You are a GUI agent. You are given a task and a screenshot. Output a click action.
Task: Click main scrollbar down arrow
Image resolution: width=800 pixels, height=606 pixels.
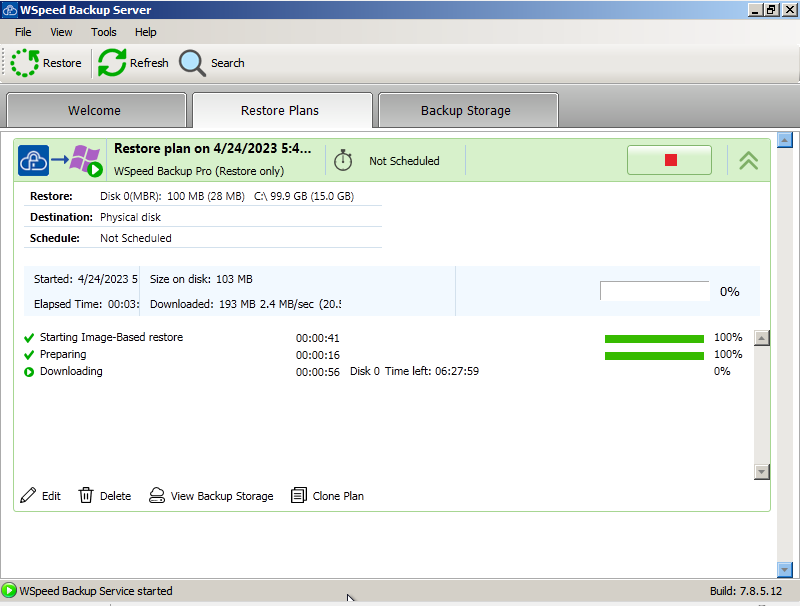click(x=785, y=569)
